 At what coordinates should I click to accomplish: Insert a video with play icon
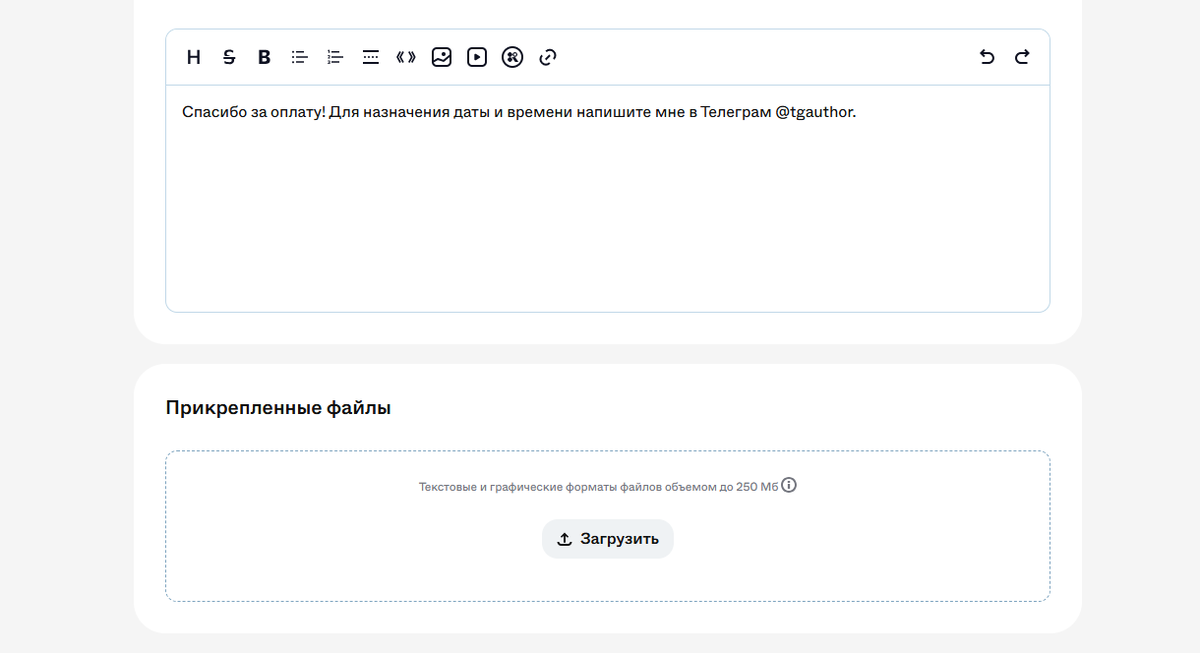(477, 57)
